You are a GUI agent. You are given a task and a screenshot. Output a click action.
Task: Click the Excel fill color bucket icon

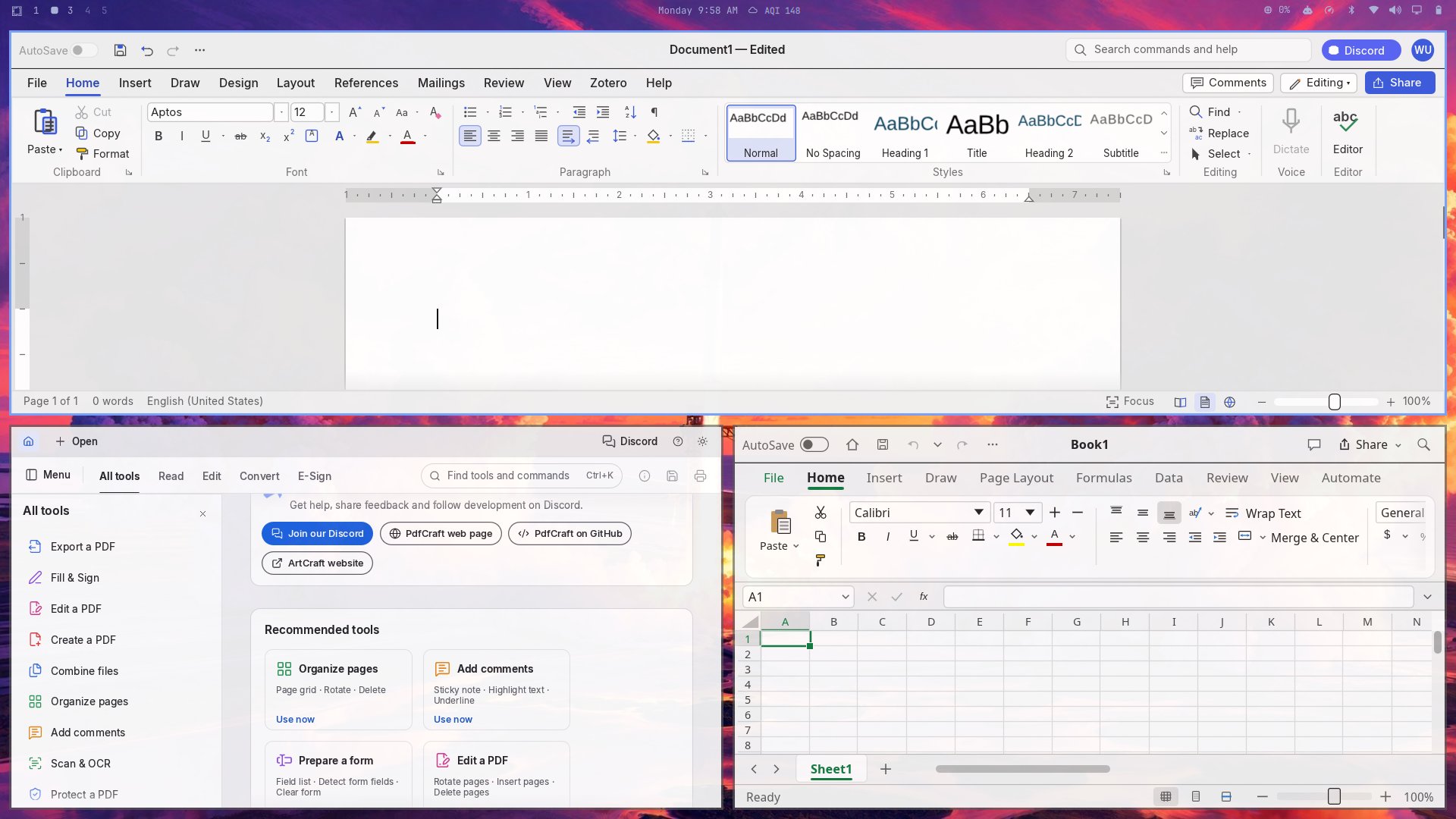(x=1017, y=536)
